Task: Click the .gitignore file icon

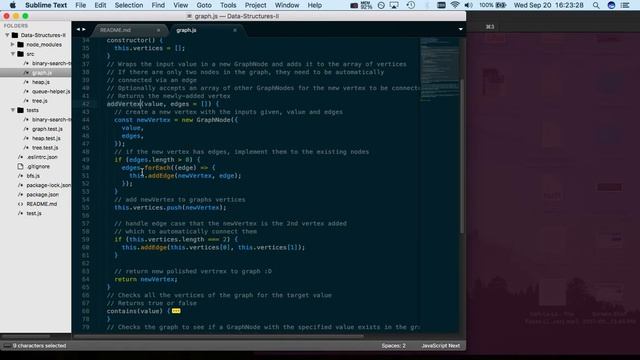Action: point(20,167)
